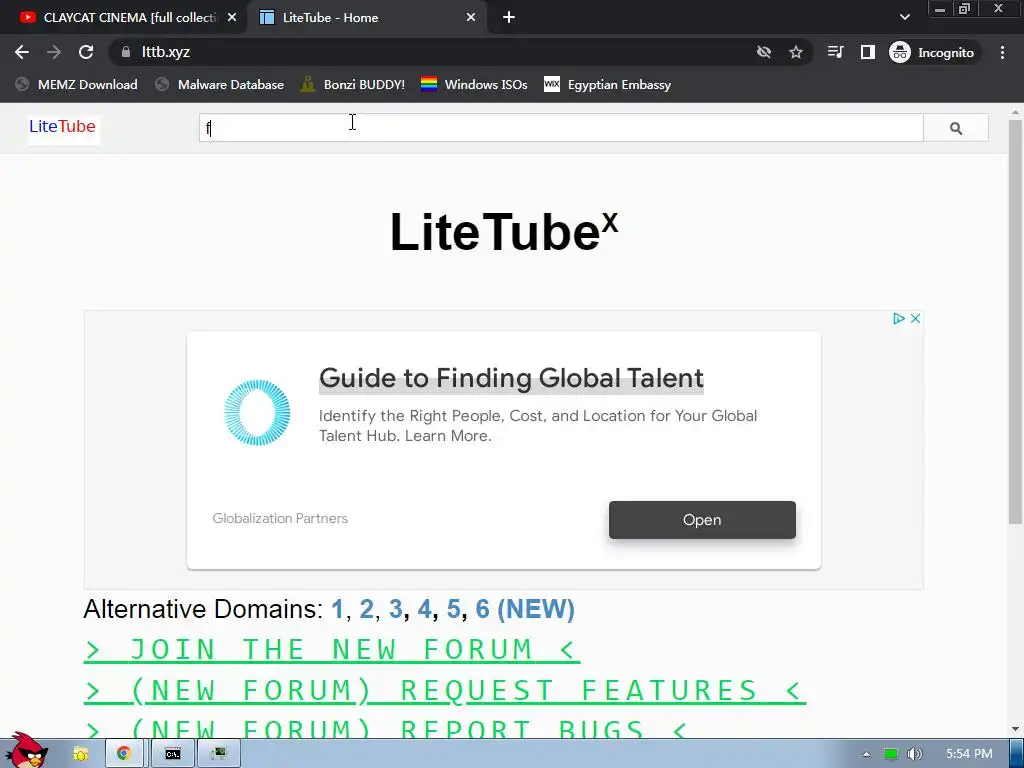The width and height of the screenshot is (1024, 768).
Task: Reload the lttb.xyz page
Action: point(86,52)
